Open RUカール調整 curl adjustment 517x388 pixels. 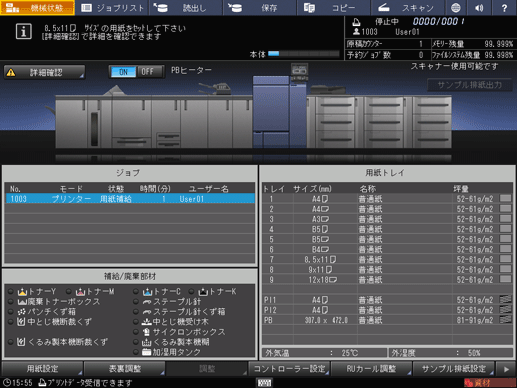371,369
